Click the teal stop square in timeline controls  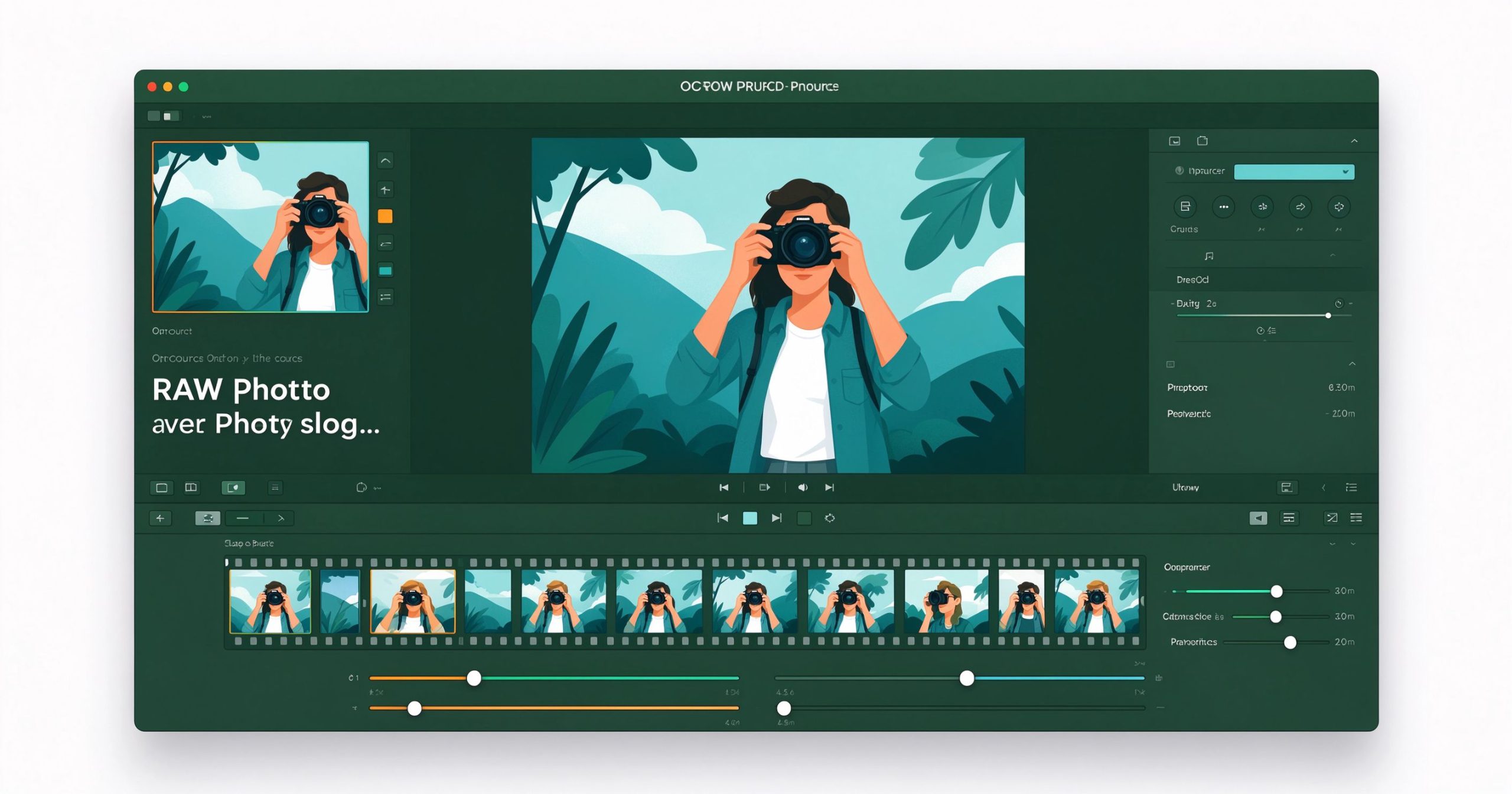(x=750, y=518)
